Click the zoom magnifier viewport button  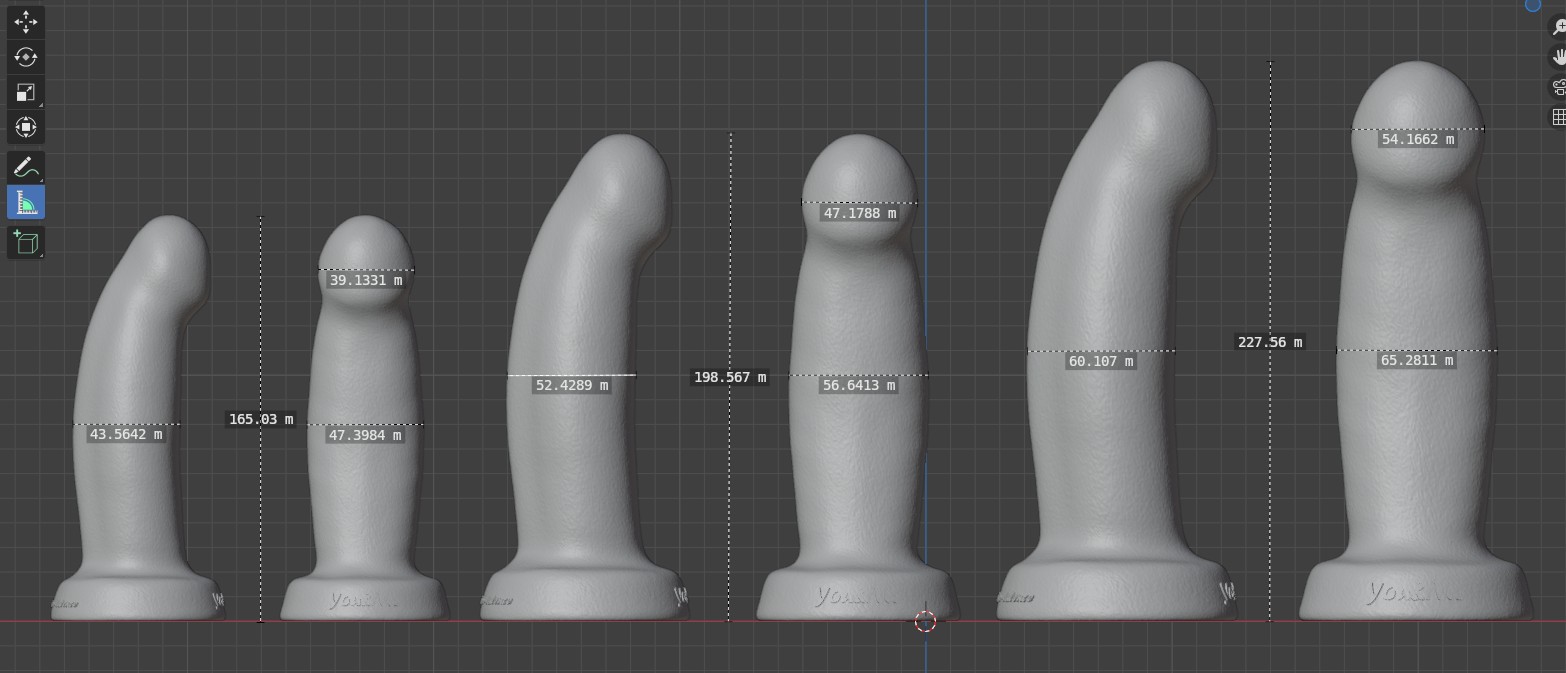pyautogui.click(x=1557, y=28)
